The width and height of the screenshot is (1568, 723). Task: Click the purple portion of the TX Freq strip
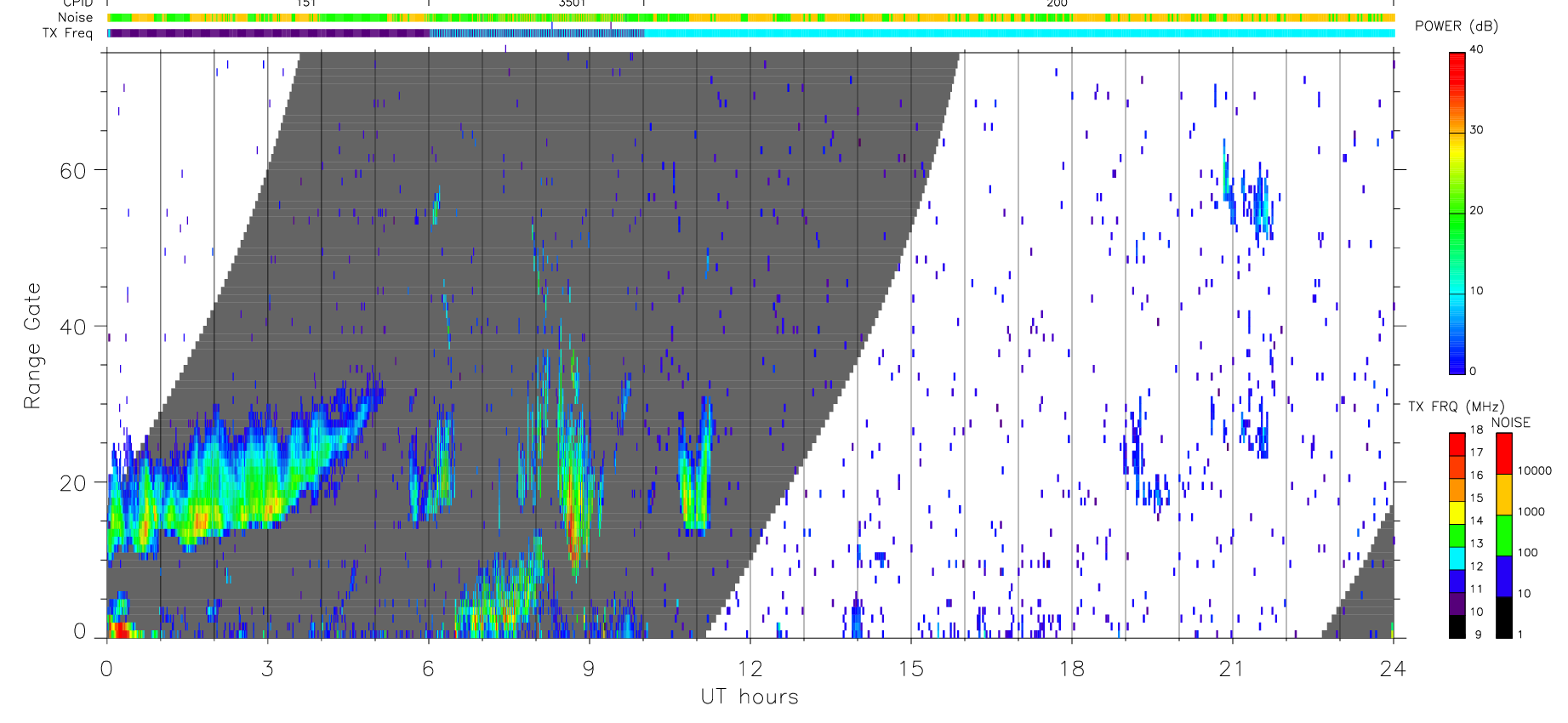(269, 33)
